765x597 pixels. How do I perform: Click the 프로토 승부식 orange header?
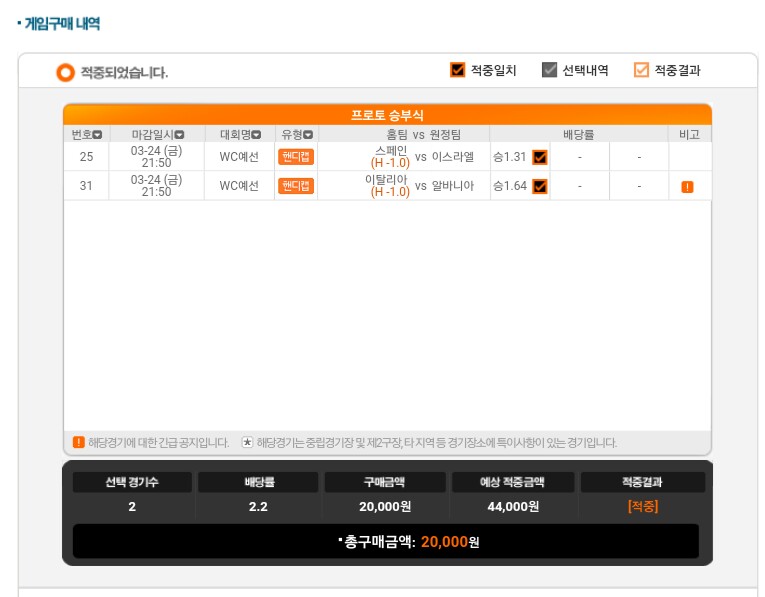click(387, 115)
